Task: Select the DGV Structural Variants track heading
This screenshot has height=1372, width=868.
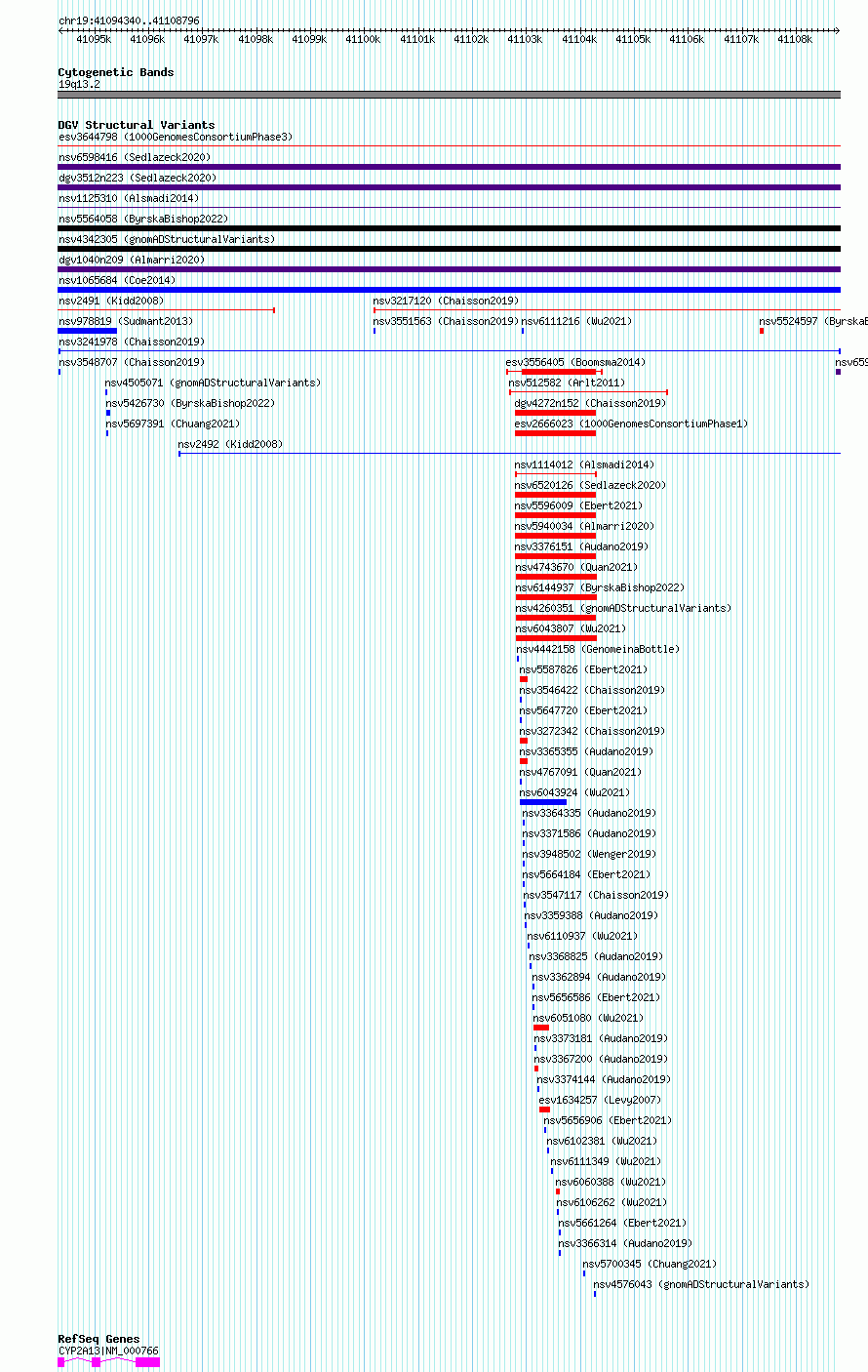Action: [137, 125]
